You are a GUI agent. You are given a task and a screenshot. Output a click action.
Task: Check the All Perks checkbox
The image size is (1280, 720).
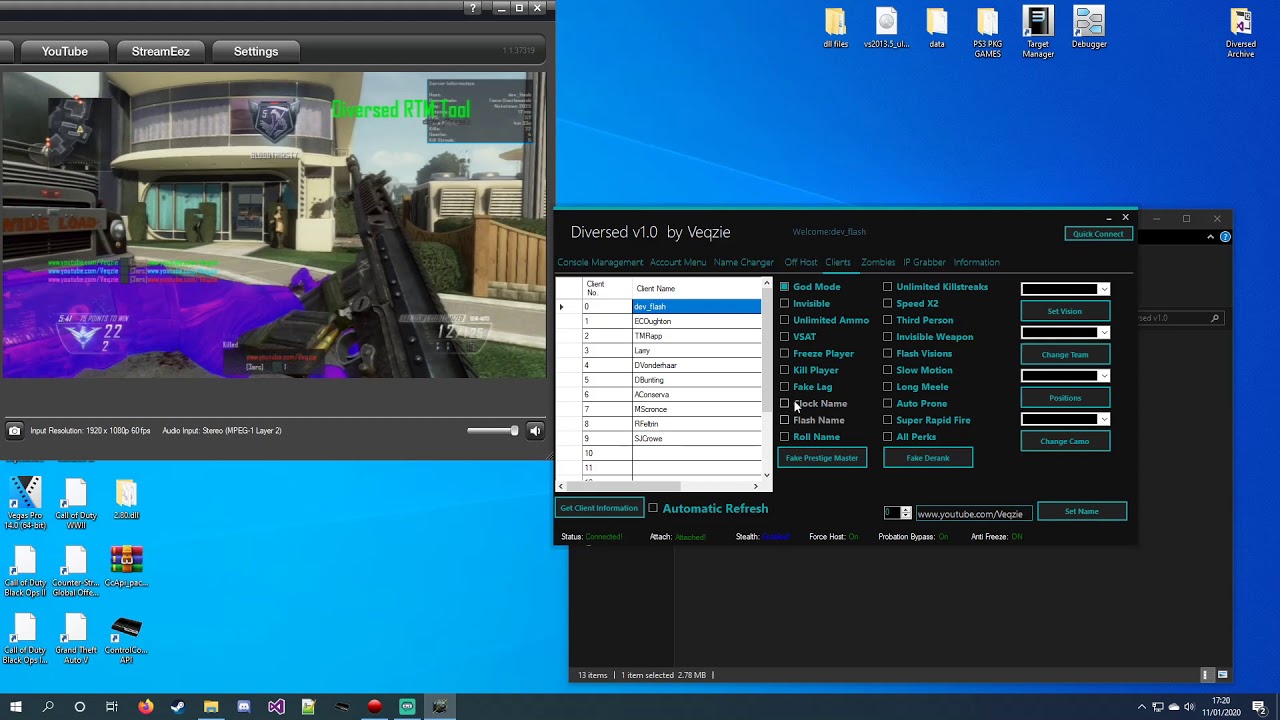coord(887,437)
